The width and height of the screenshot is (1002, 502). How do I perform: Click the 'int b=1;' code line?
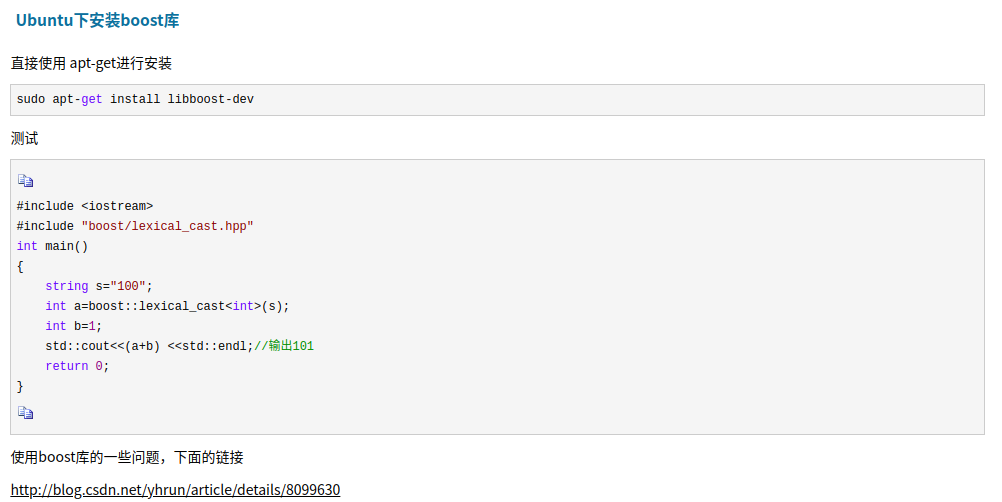tap(73, 326)
